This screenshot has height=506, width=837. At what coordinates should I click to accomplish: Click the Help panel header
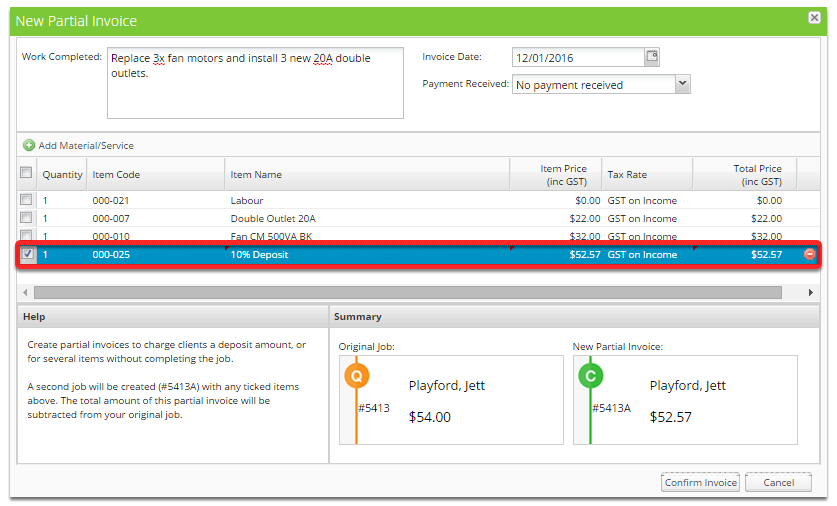(x=172, y=317)
